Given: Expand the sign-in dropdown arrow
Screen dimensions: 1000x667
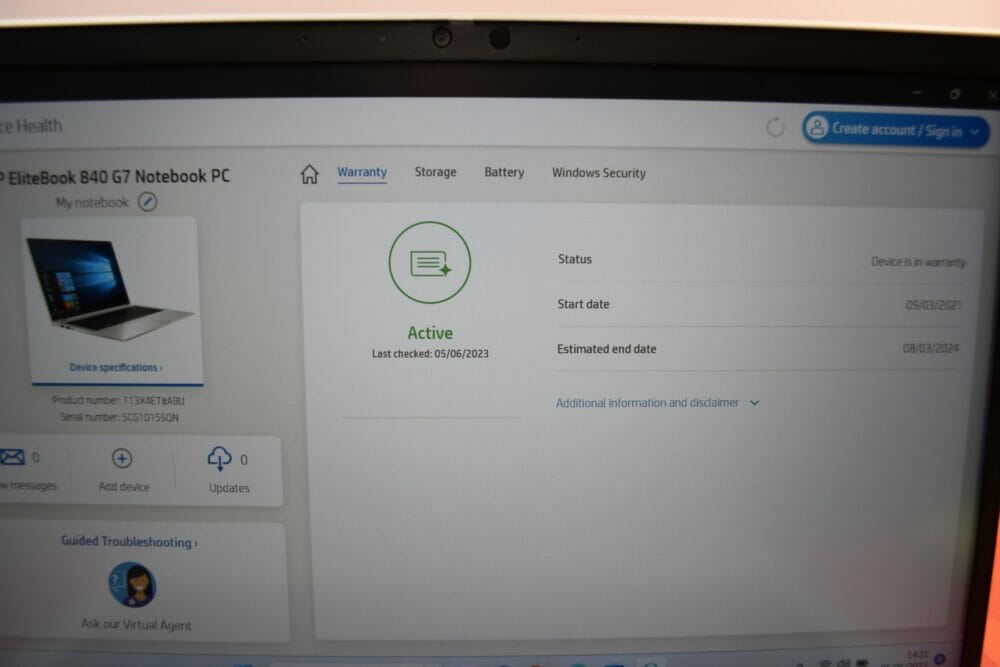Looking at the screenshot, I should 974,132.
